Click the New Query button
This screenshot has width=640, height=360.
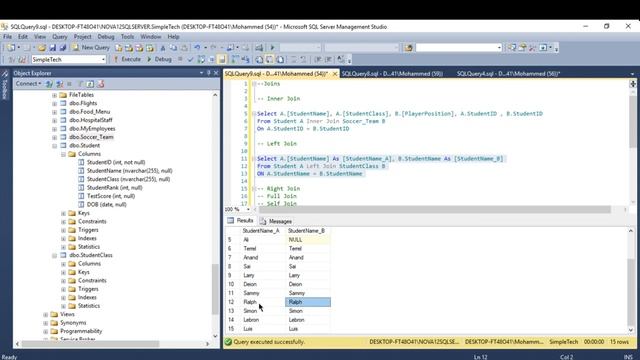point(91,48)
